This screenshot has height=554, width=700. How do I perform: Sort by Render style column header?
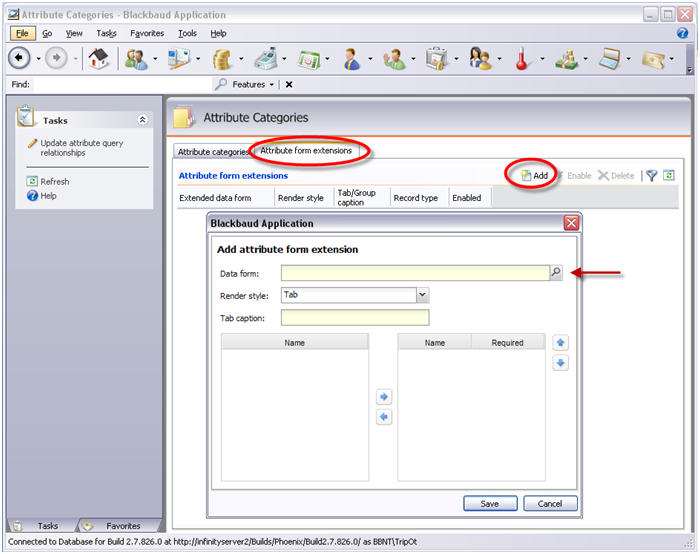[304, 197]
